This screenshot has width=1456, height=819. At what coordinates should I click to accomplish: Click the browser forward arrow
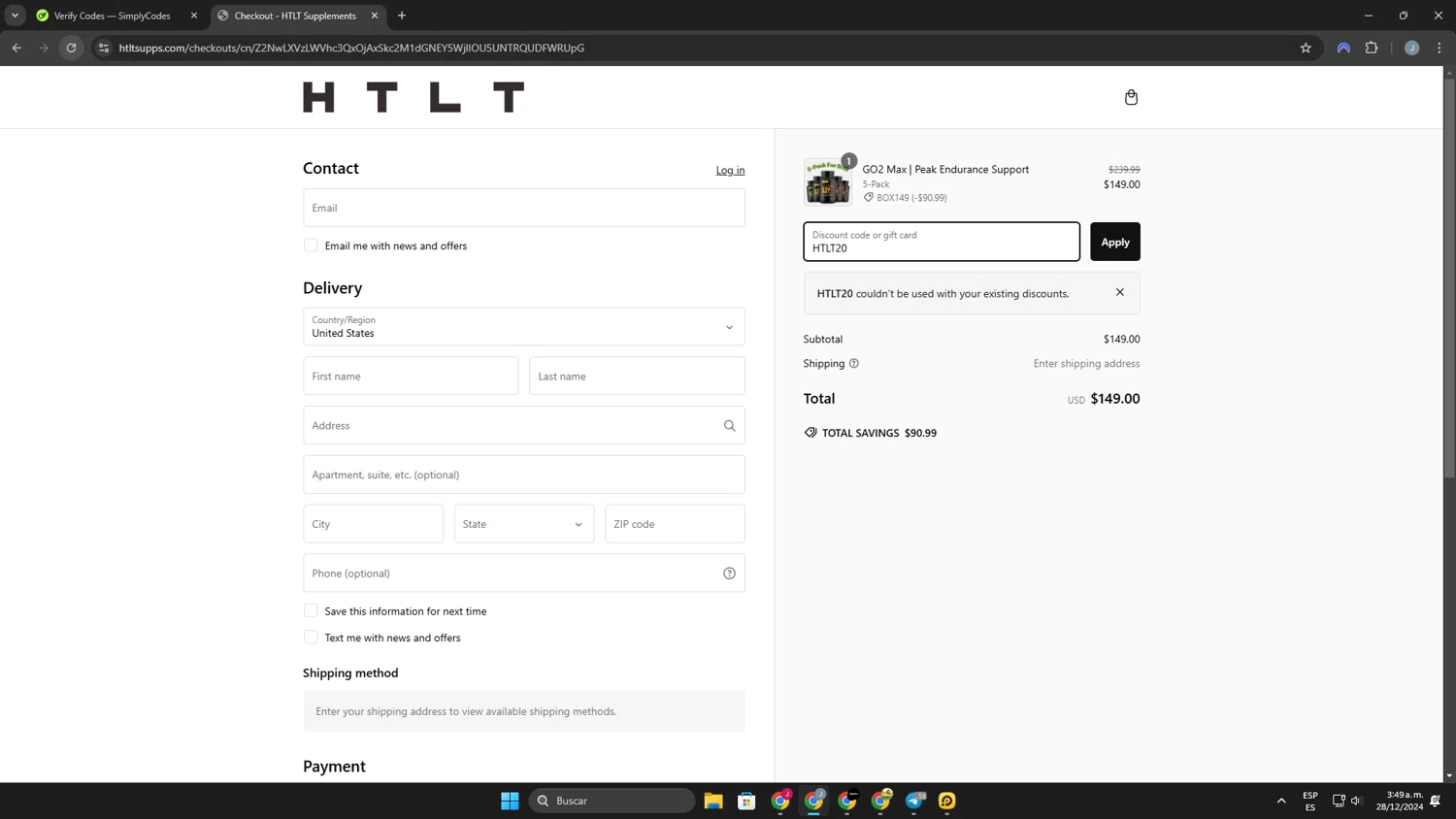pos(44,48)
